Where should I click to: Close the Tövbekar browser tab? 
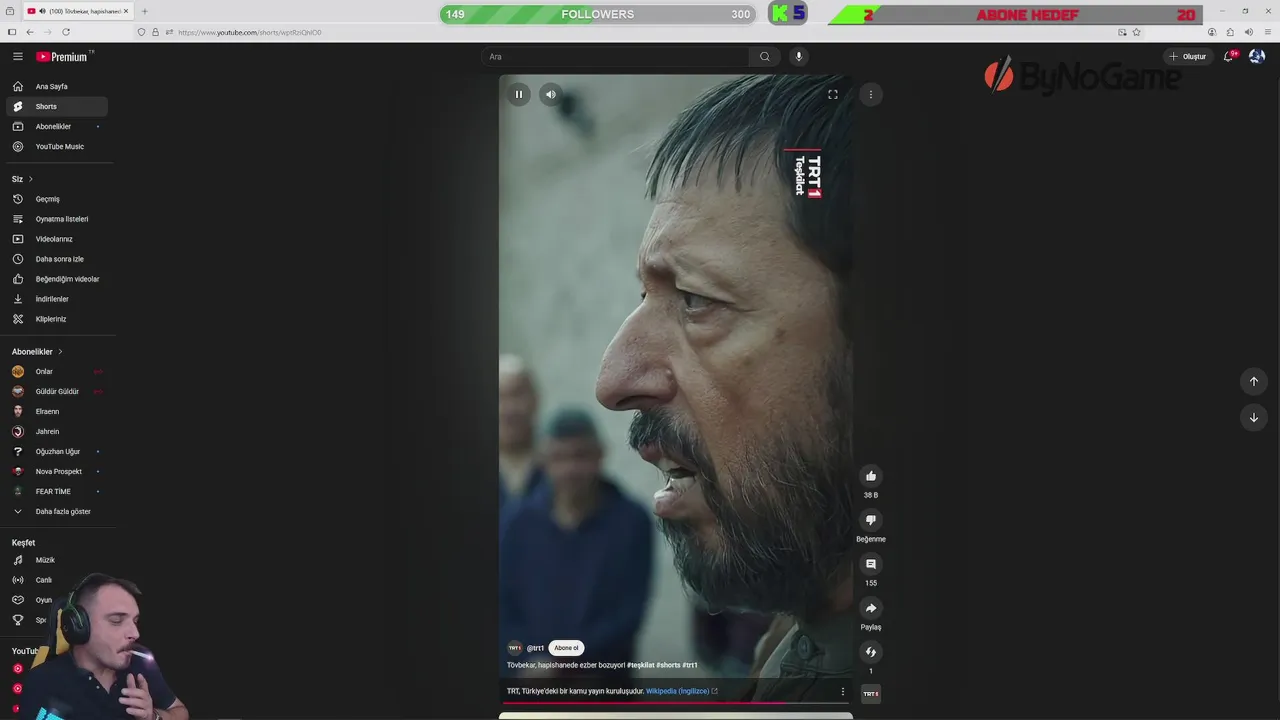pos(126,11)
